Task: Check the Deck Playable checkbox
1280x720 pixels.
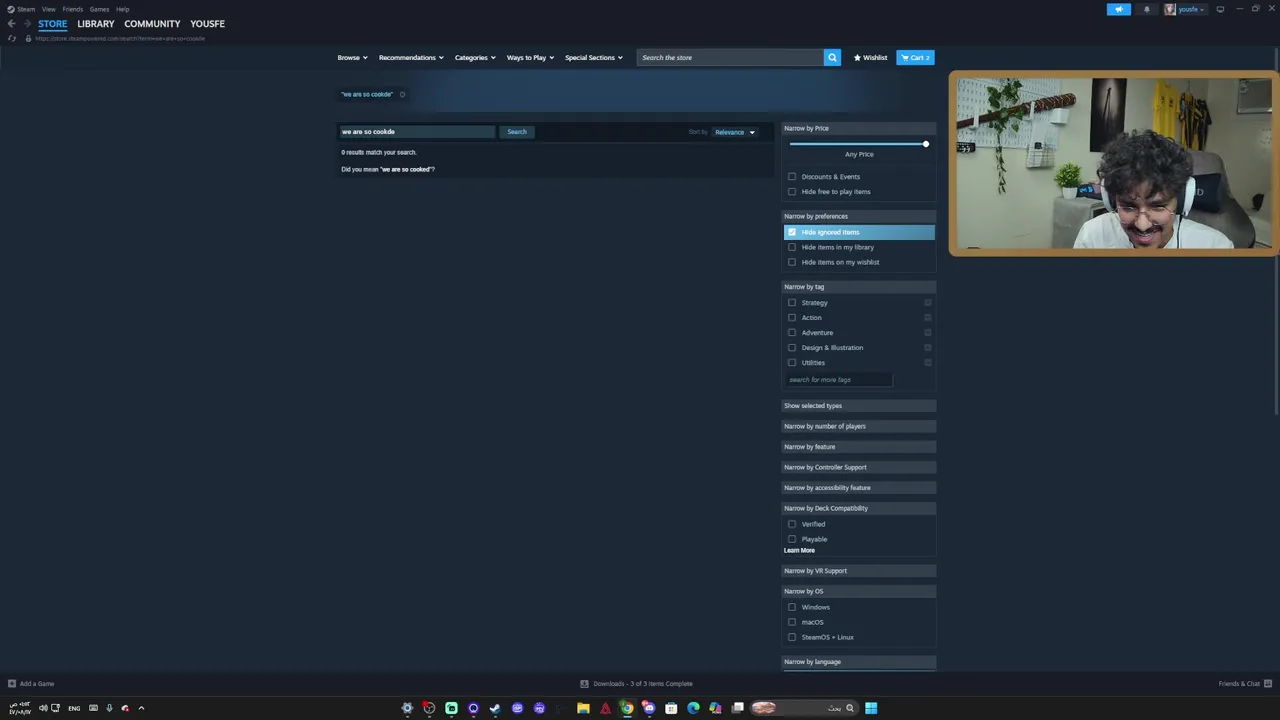Action: (x=792, y=539)
